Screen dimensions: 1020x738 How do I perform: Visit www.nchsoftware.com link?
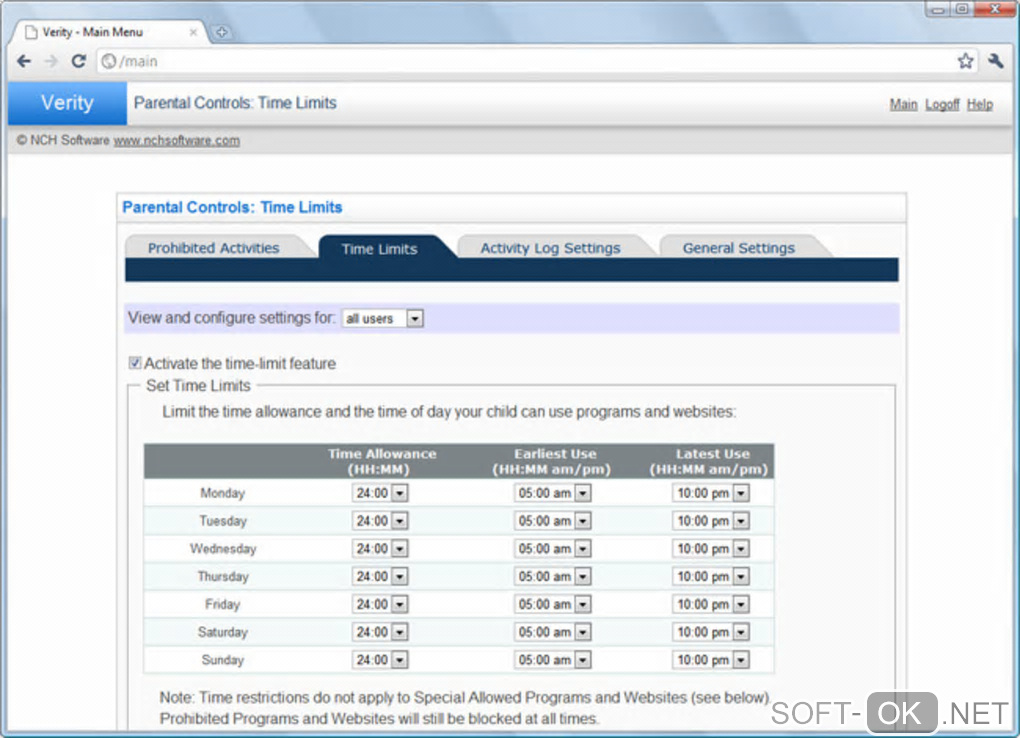(176, 141)
